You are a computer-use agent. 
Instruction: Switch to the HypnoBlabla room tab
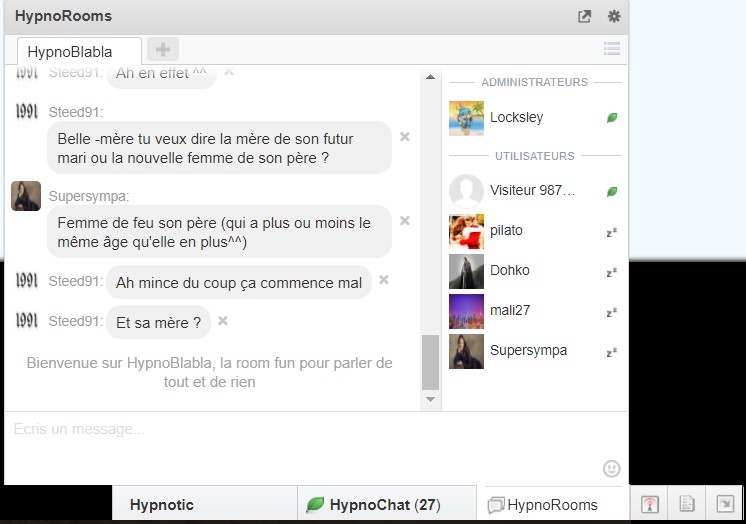pyautogui.click(x=79, y=51)
